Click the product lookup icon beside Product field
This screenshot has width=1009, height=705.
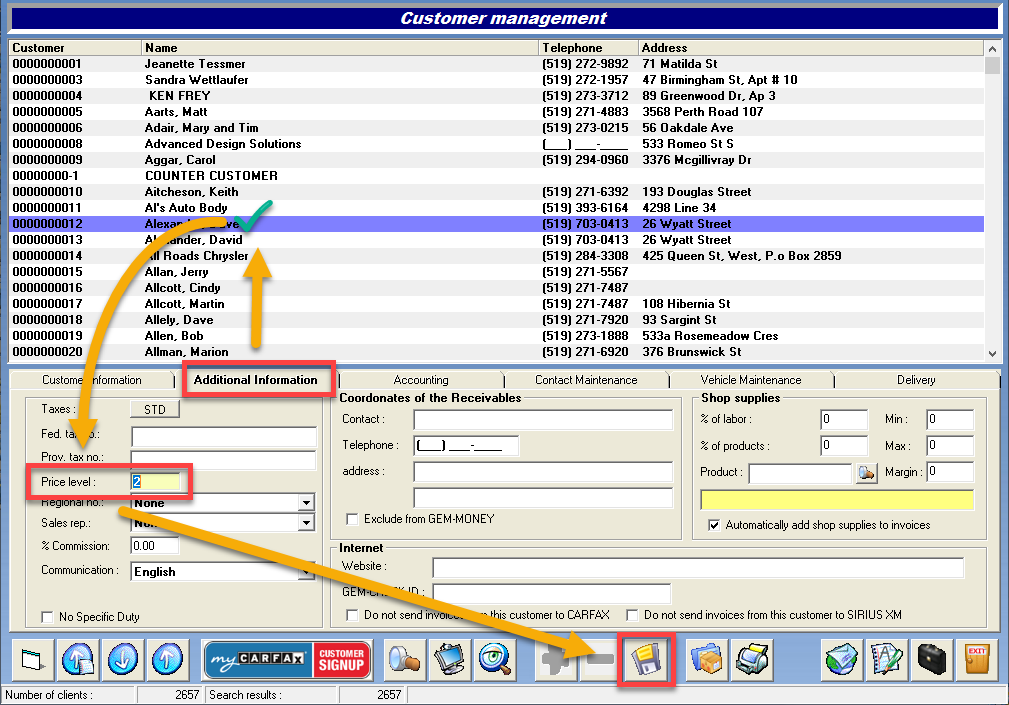click(866, 473)
